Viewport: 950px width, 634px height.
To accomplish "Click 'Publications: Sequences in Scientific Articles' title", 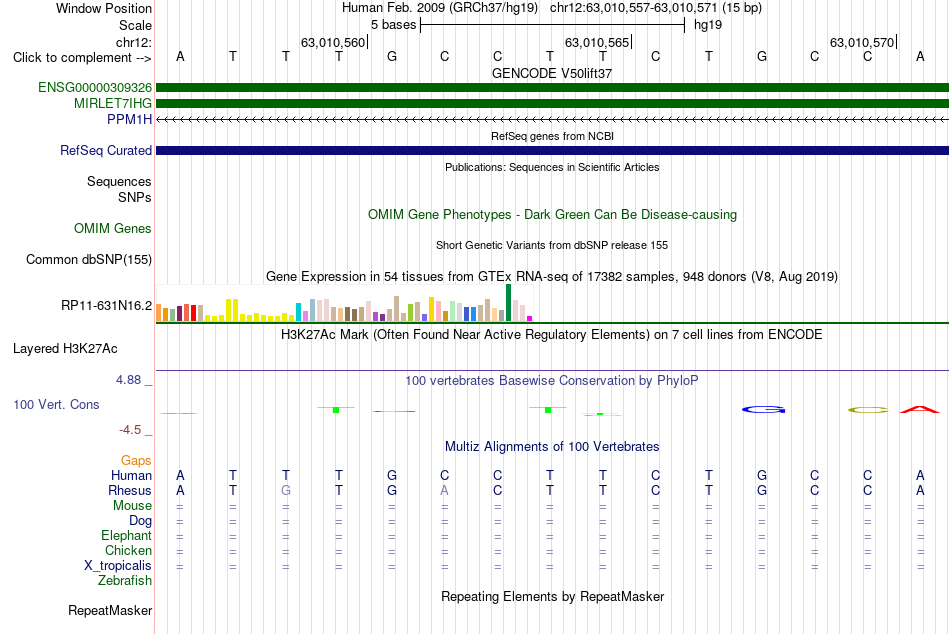I will click(552, 167).
